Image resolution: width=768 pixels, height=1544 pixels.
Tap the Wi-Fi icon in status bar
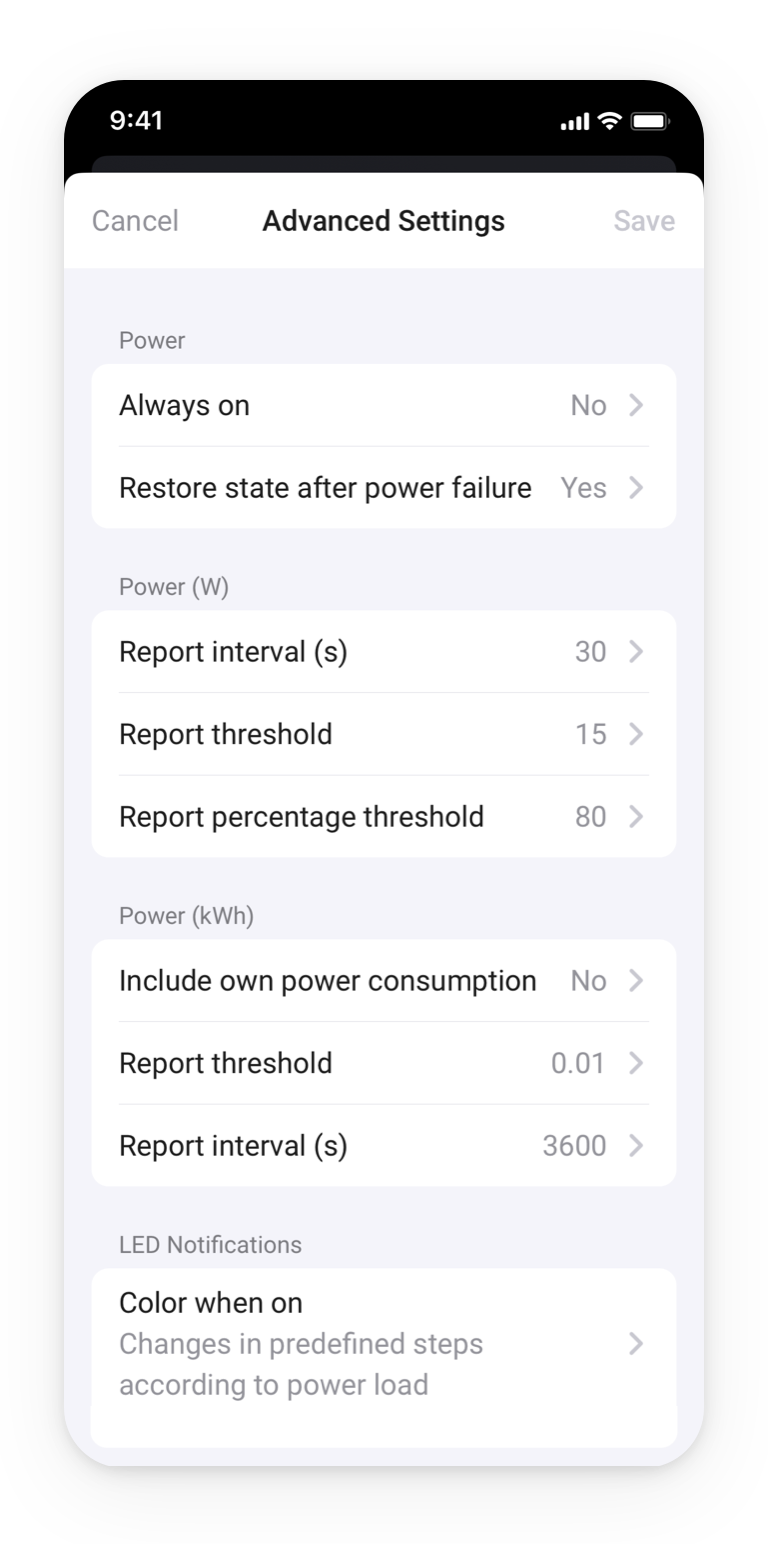pos(609,122)
